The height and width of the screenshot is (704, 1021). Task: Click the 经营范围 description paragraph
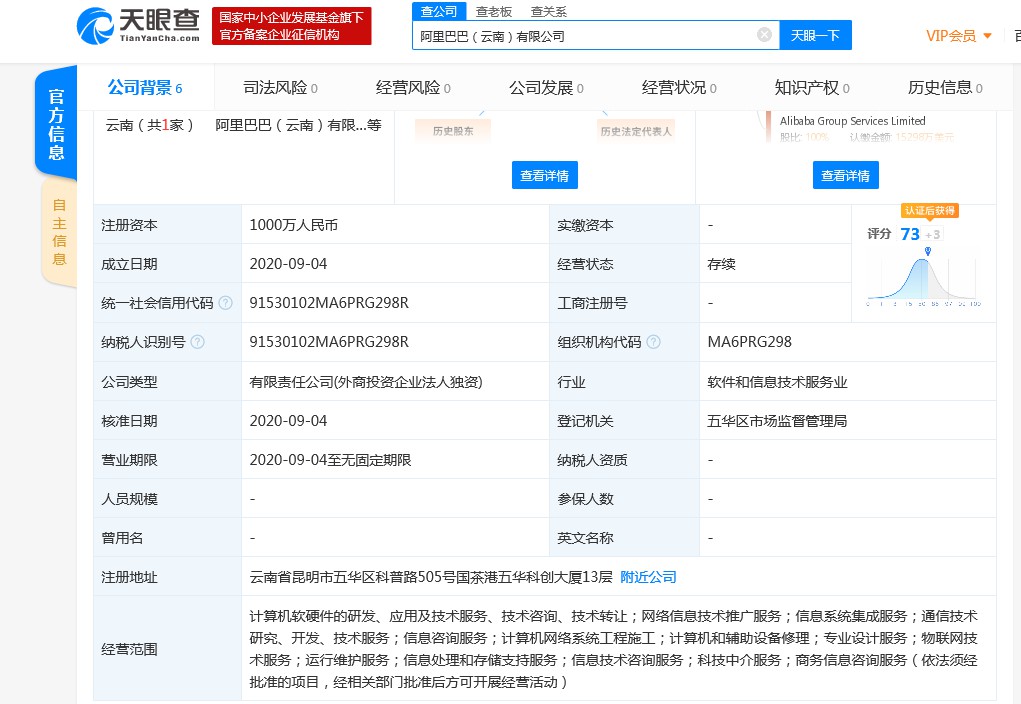pos(613,649)
